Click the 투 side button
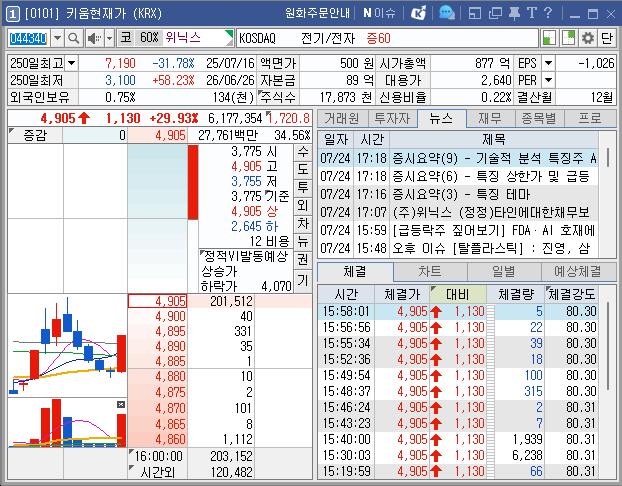This screenshot has width=622, height=486. [303, 187]
